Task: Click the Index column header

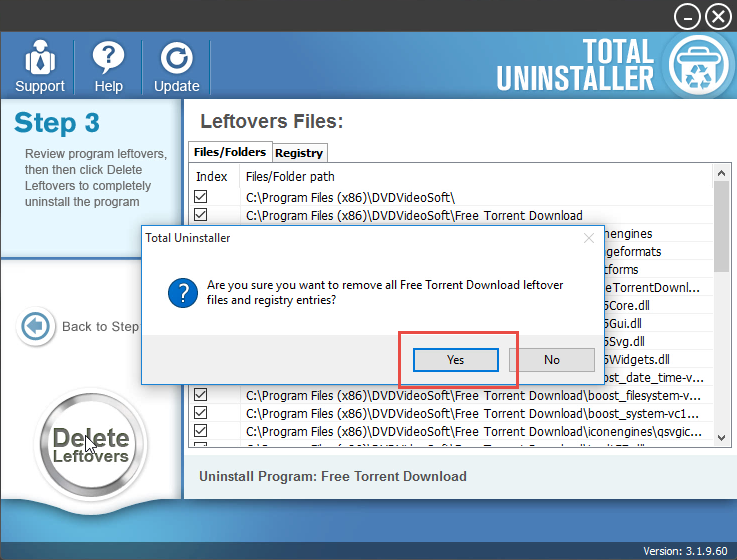Action: pyautogui.click(x=212, y=177)
